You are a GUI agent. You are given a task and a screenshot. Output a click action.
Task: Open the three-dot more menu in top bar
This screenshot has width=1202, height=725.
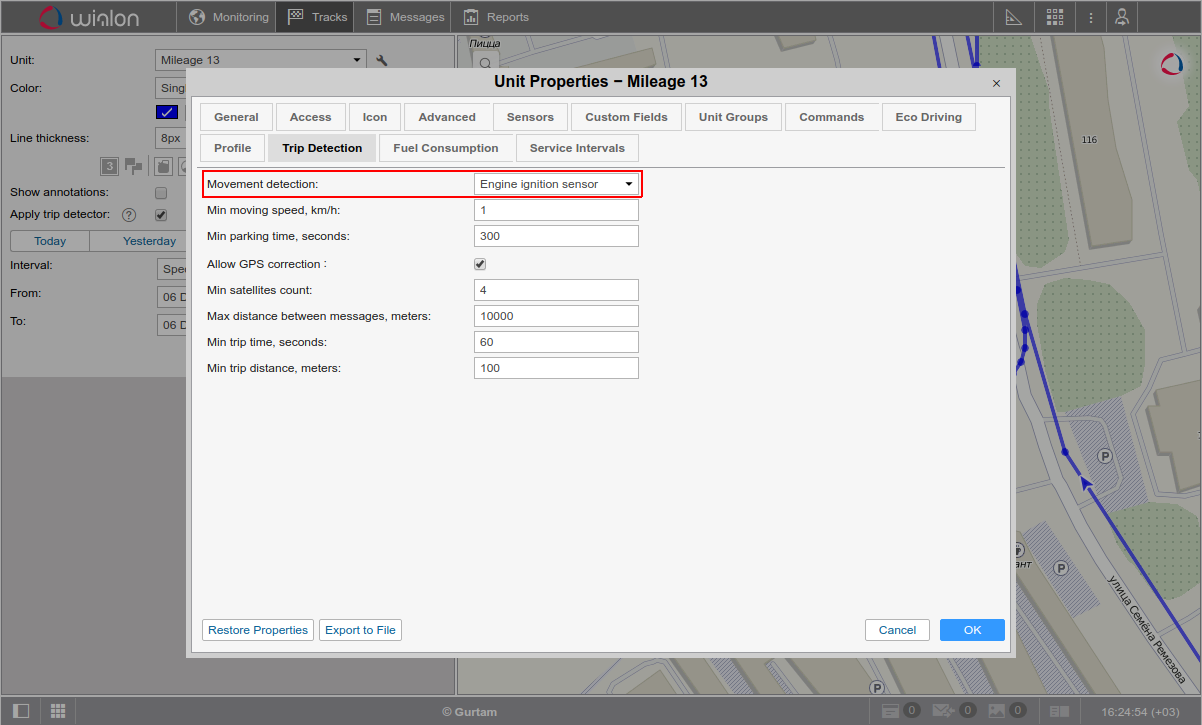1091,17
